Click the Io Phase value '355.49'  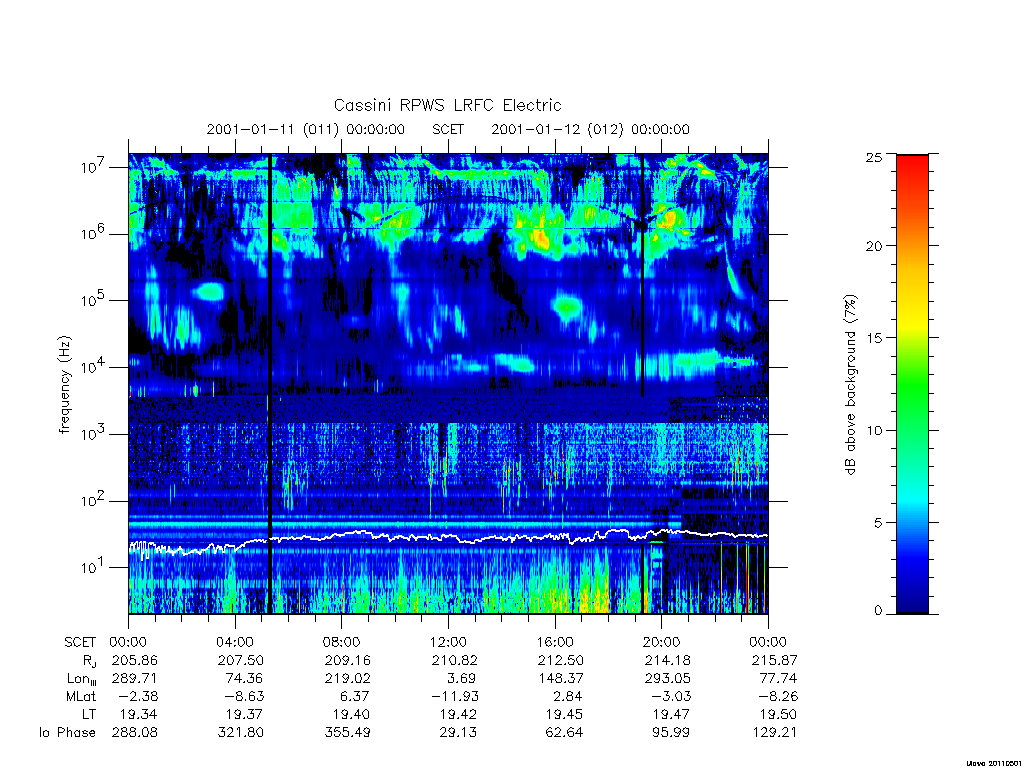click(x=347, y=733)
